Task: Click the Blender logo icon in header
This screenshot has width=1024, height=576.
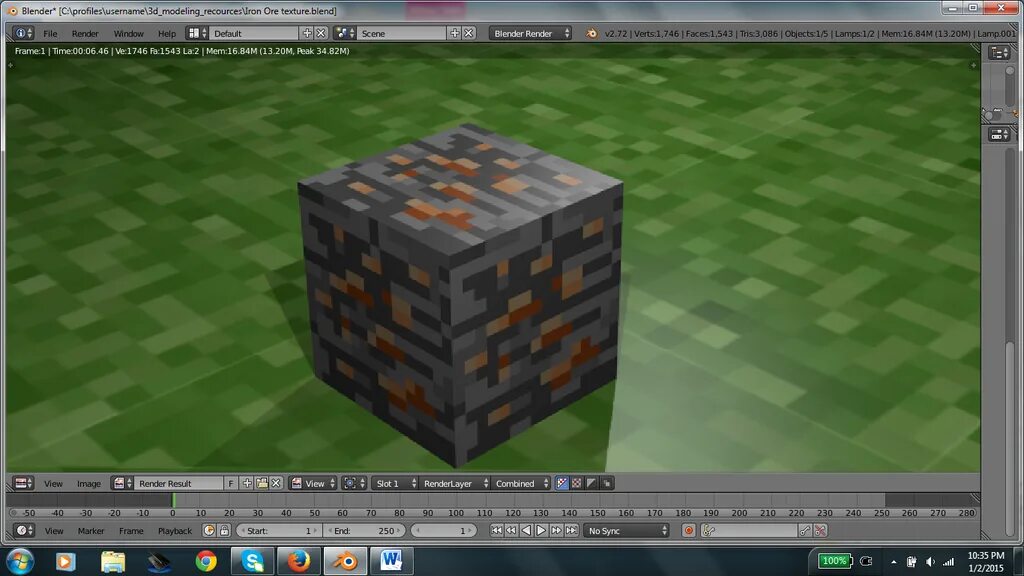Action: (591, 33)
